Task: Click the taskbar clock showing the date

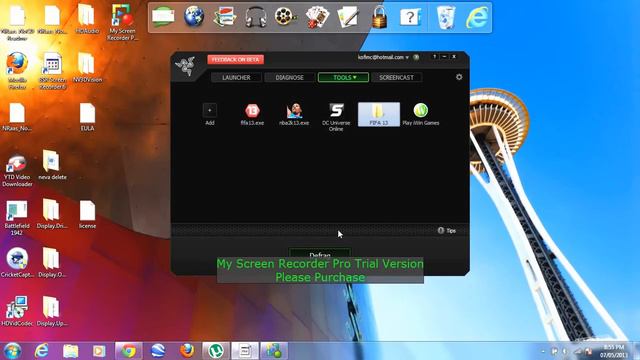Action: [x=613, y=351]
